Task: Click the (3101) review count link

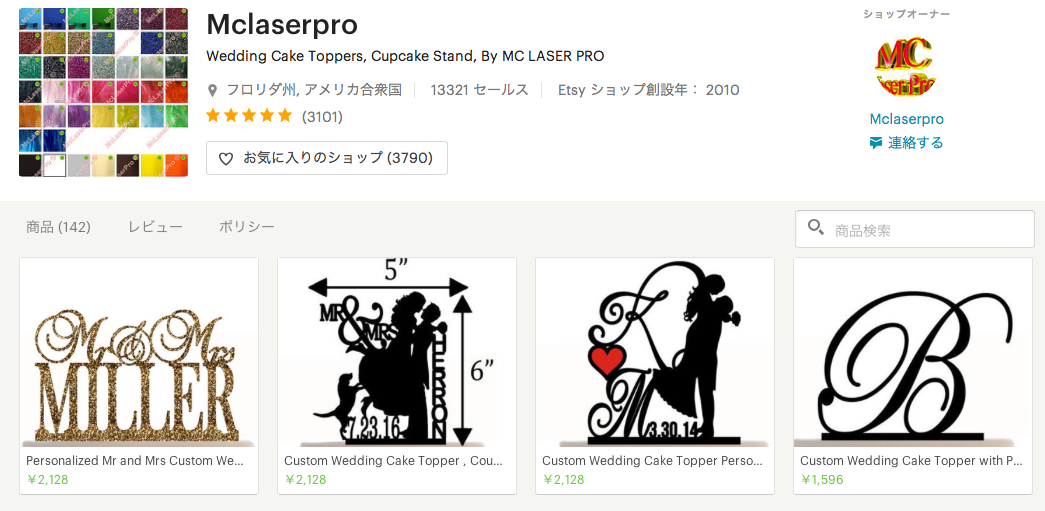Action: (322, 117)
